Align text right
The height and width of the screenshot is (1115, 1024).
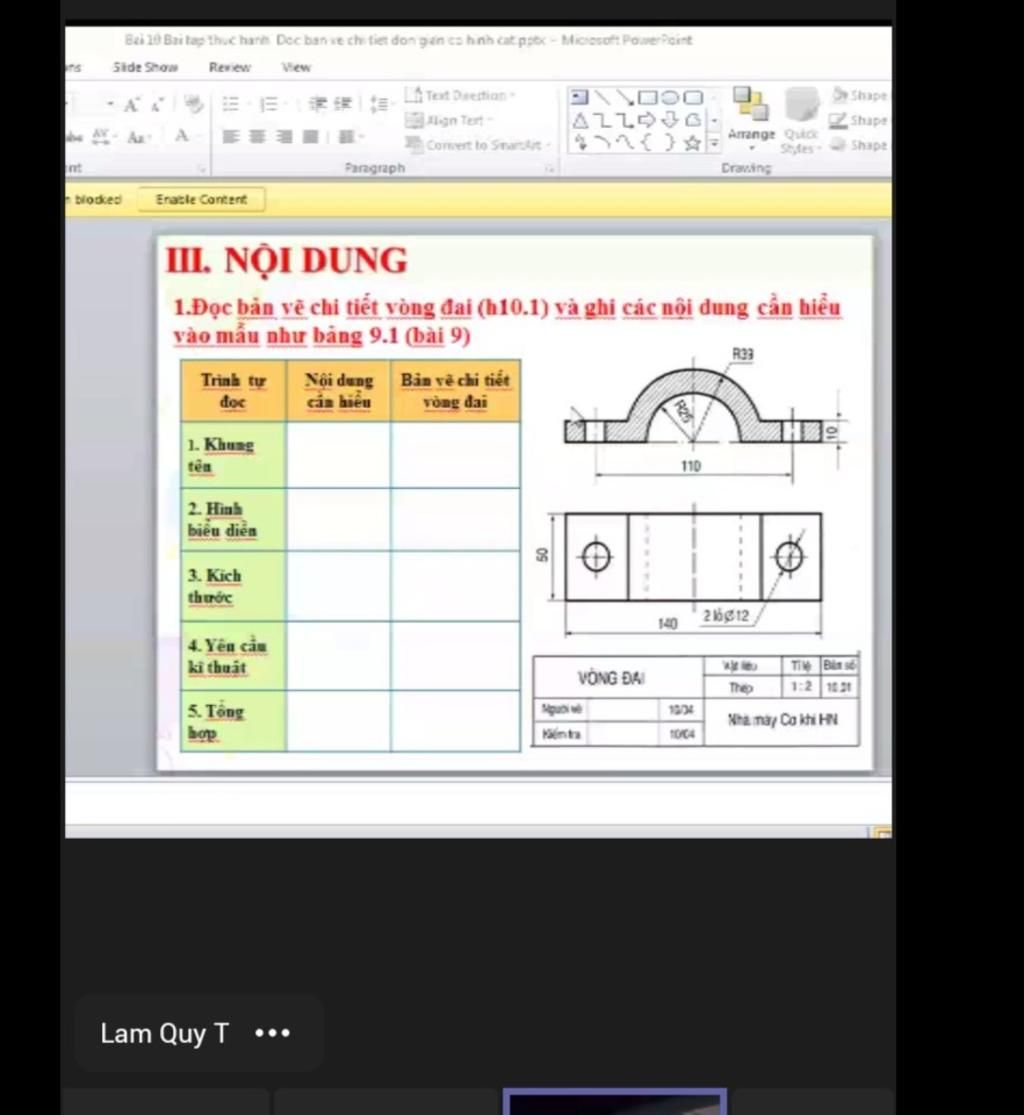[284, 137]
